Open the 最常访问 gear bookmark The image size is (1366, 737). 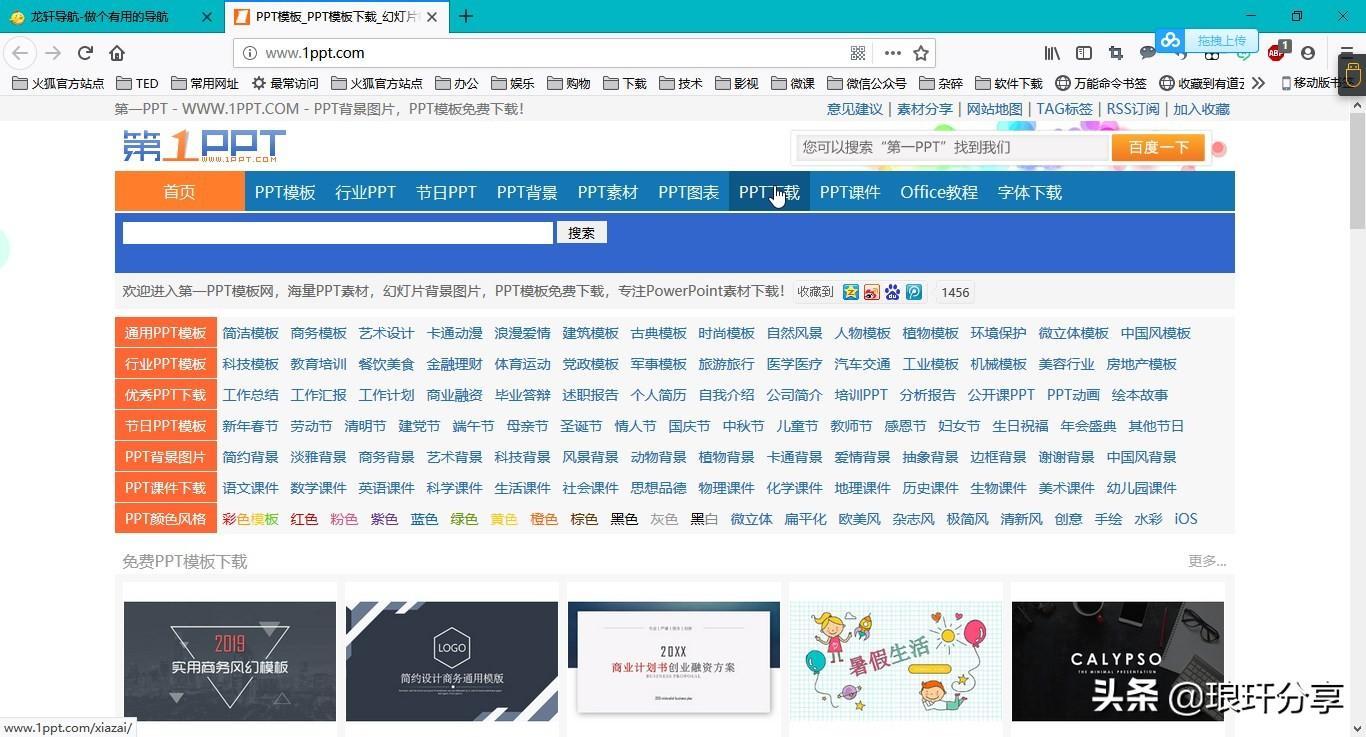click(x=285, y=83)
